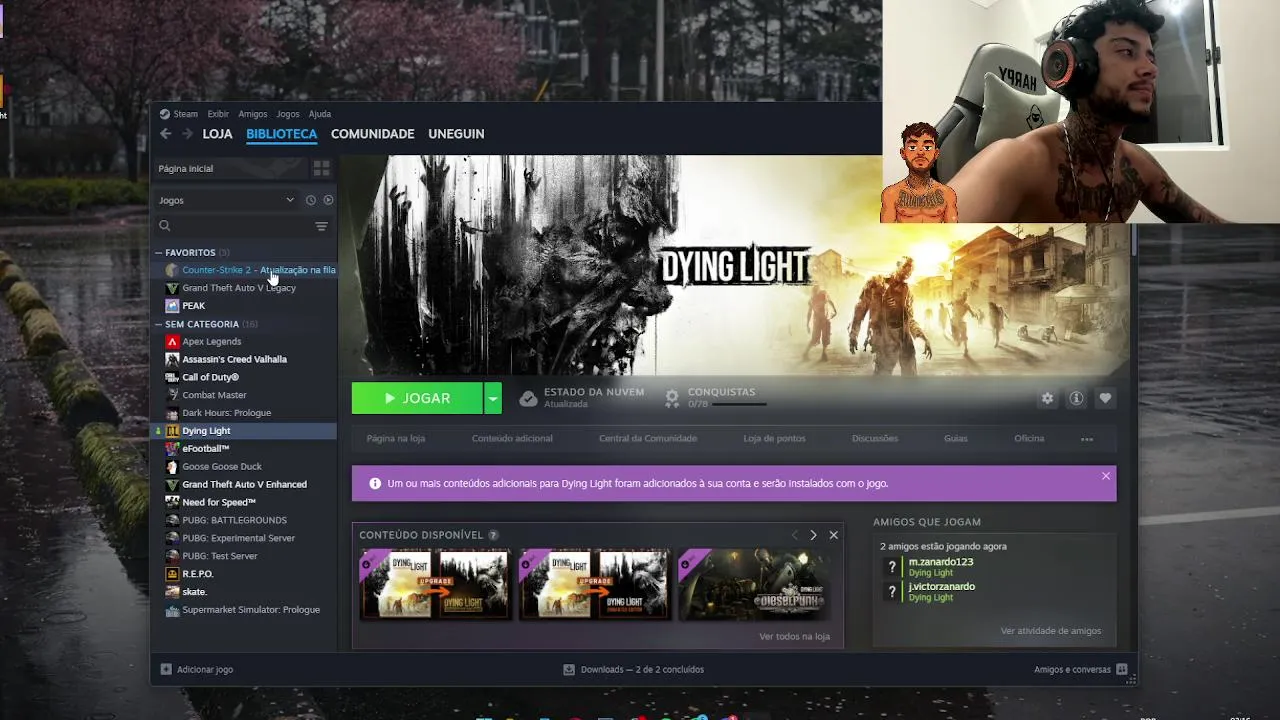Open the Amigos menu
The width and height of the screenshot is (1280, 720).
(252, 114)
